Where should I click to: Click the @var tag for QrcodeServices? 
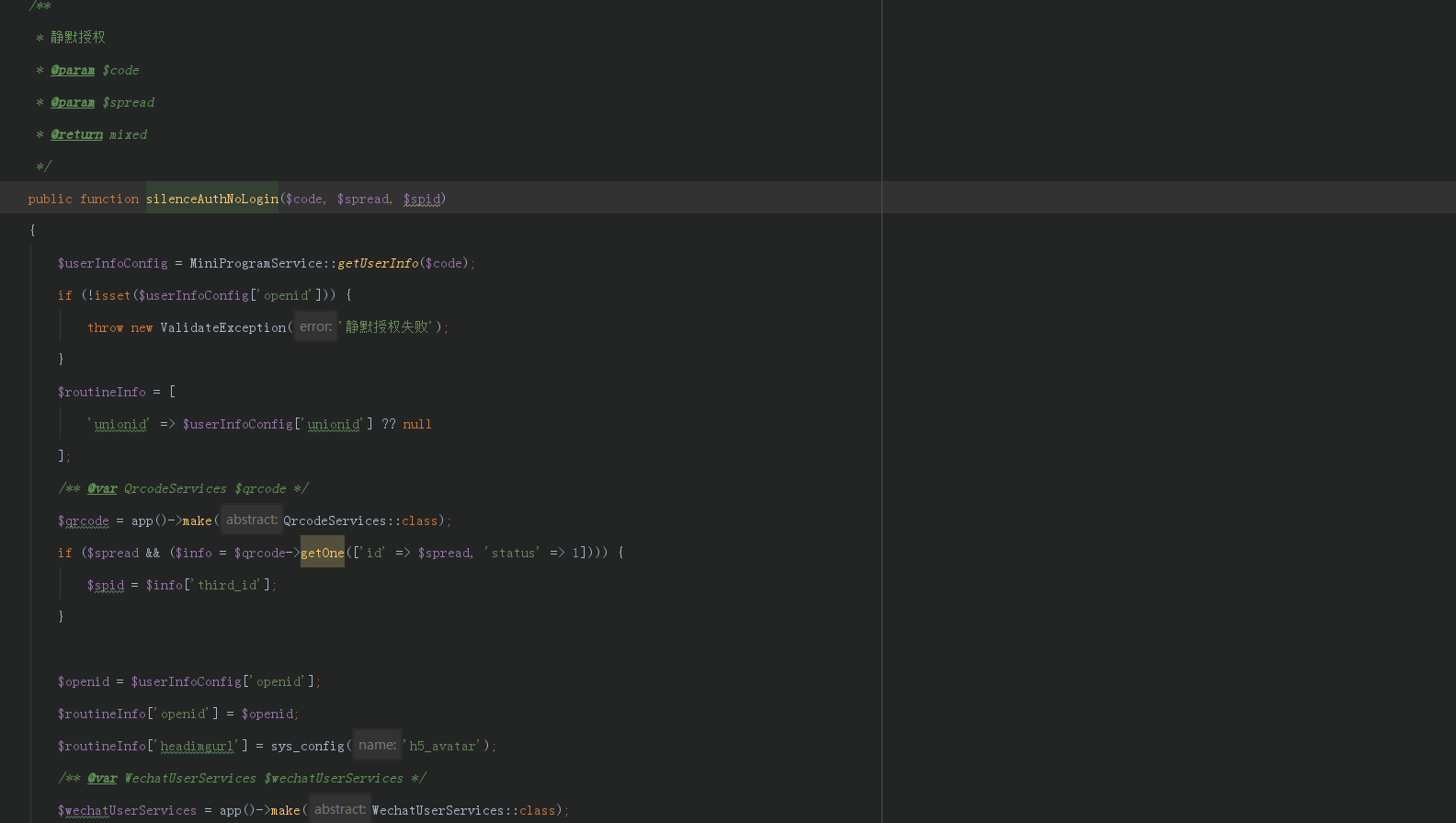(x=102, y=488)
